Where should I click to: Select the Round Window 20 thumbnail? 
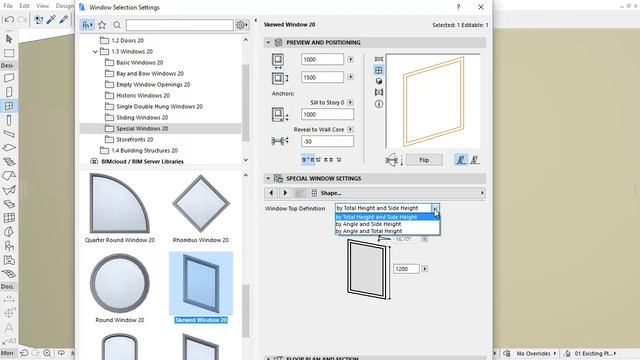120,288
